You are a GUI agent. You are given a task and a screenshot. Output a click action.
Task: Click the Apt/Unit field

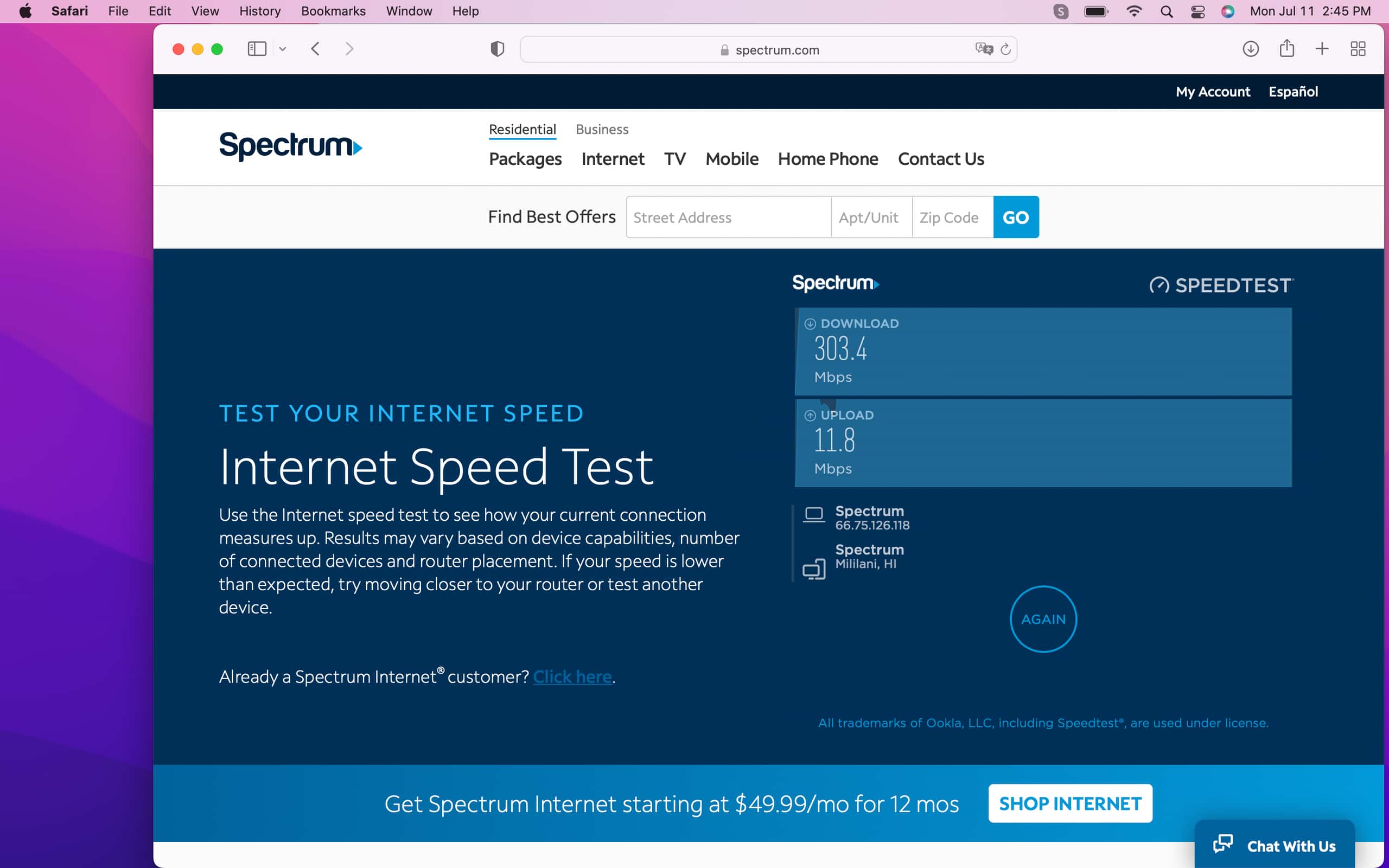pyautogui.click(x=871, y=218)
